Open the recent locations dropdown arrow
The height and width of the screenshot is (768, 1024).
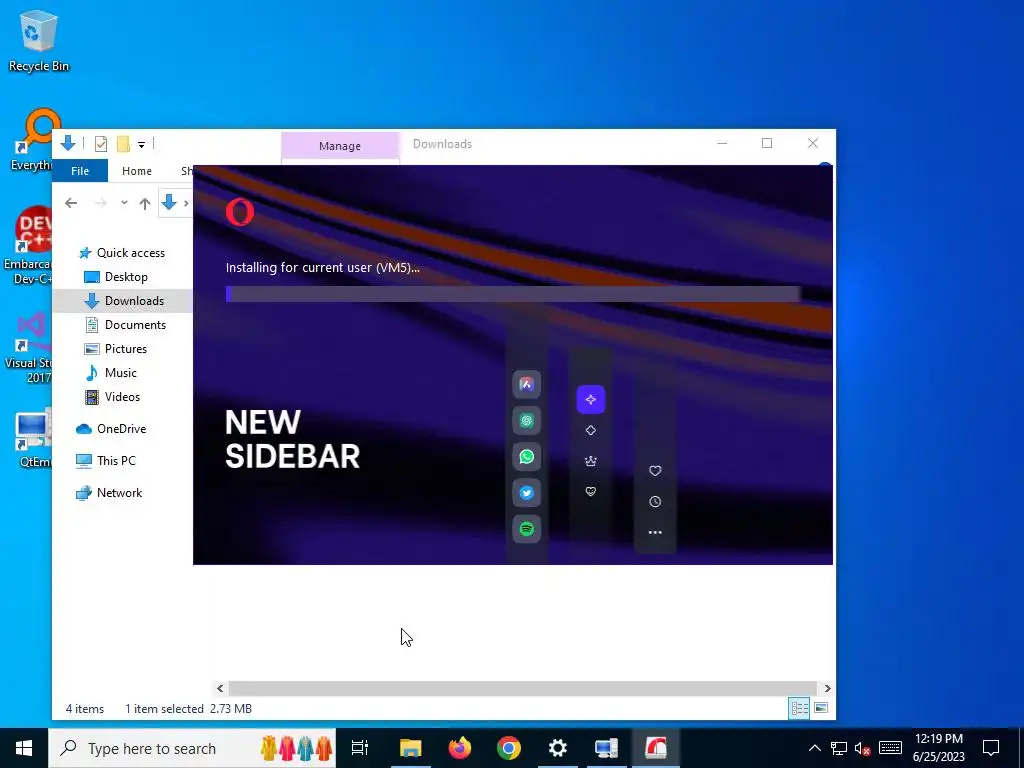point(124,203)
